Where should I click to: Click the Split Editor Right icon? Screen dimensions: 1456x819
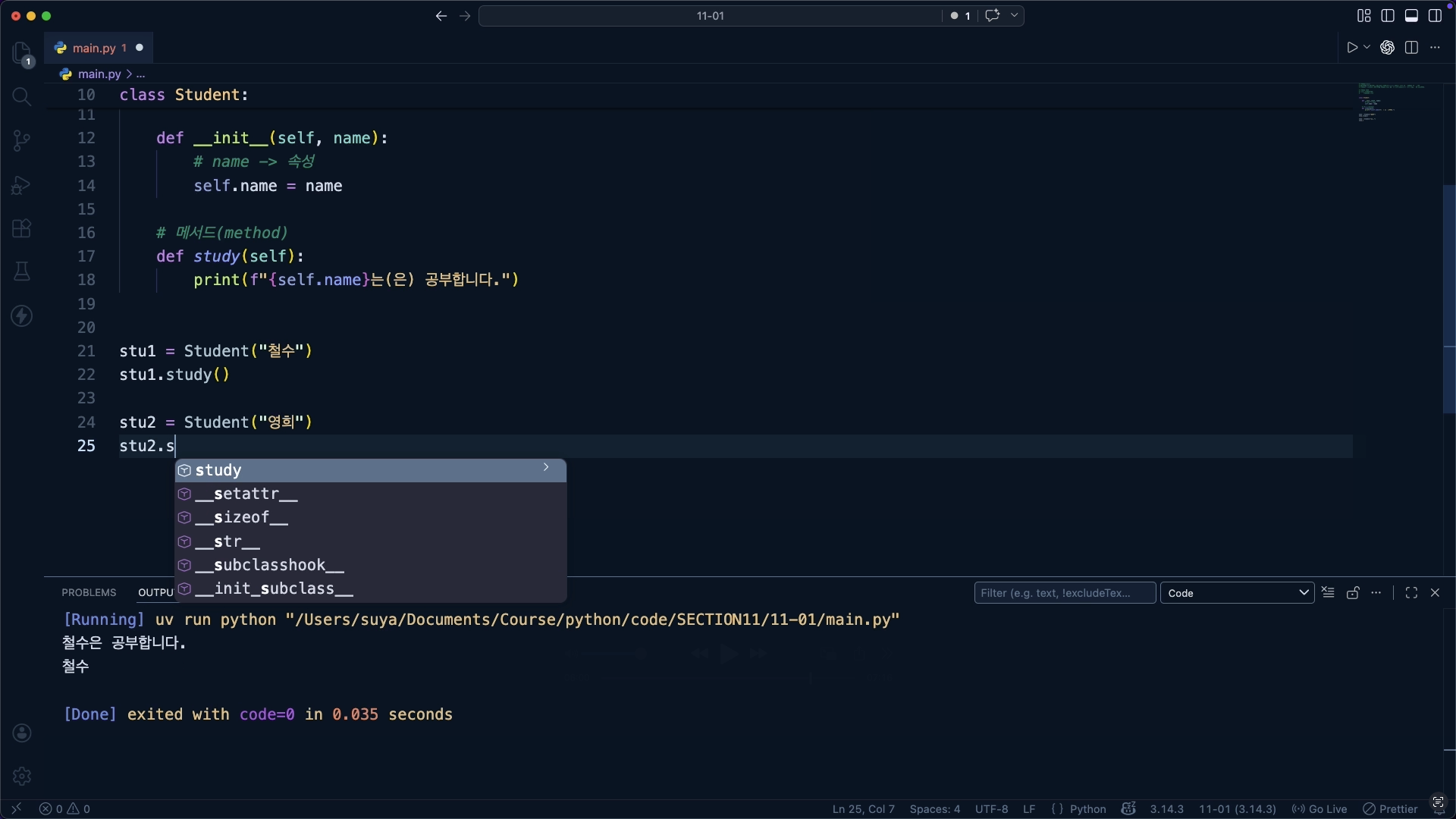click(x=1411, y=48)
